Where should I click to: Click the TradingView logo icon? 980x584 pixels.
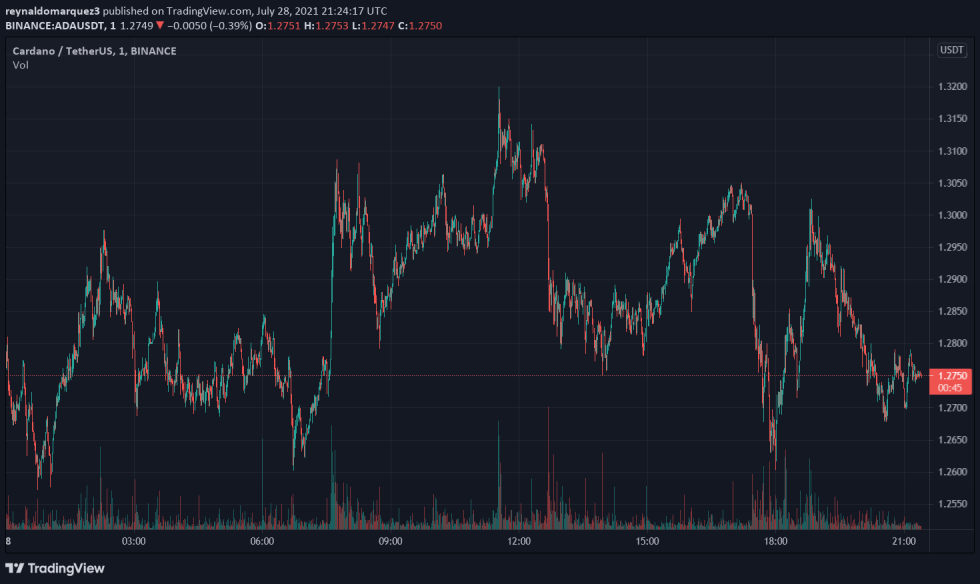(x=16, y=568)
